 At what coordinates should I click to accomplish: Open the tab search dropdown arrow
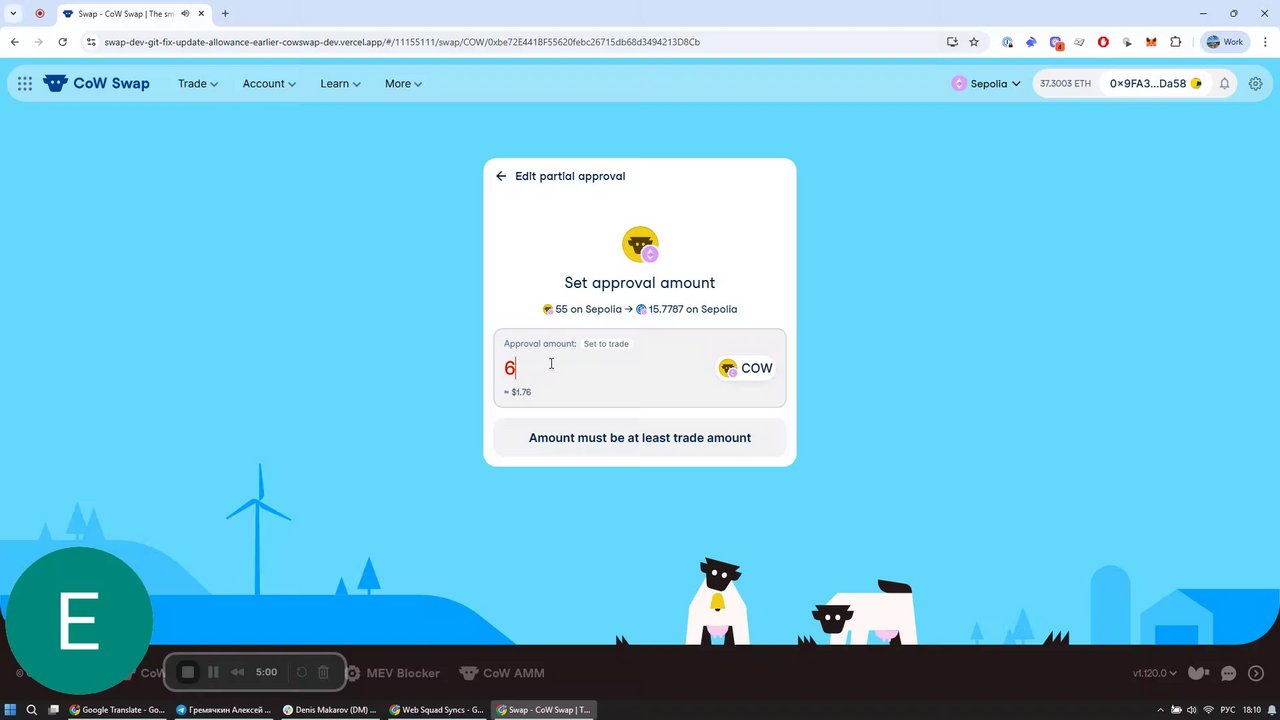click(x=13, y=14)
